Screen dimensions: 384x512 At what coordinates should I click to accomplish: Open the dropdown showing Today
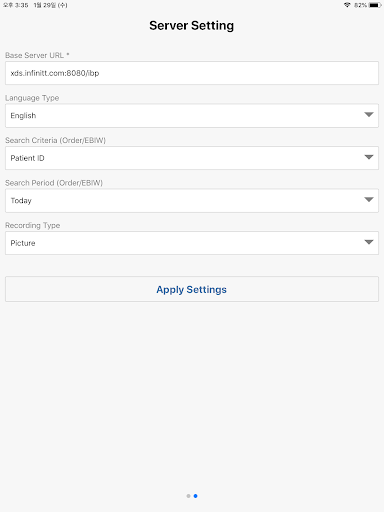click(192, 201)
